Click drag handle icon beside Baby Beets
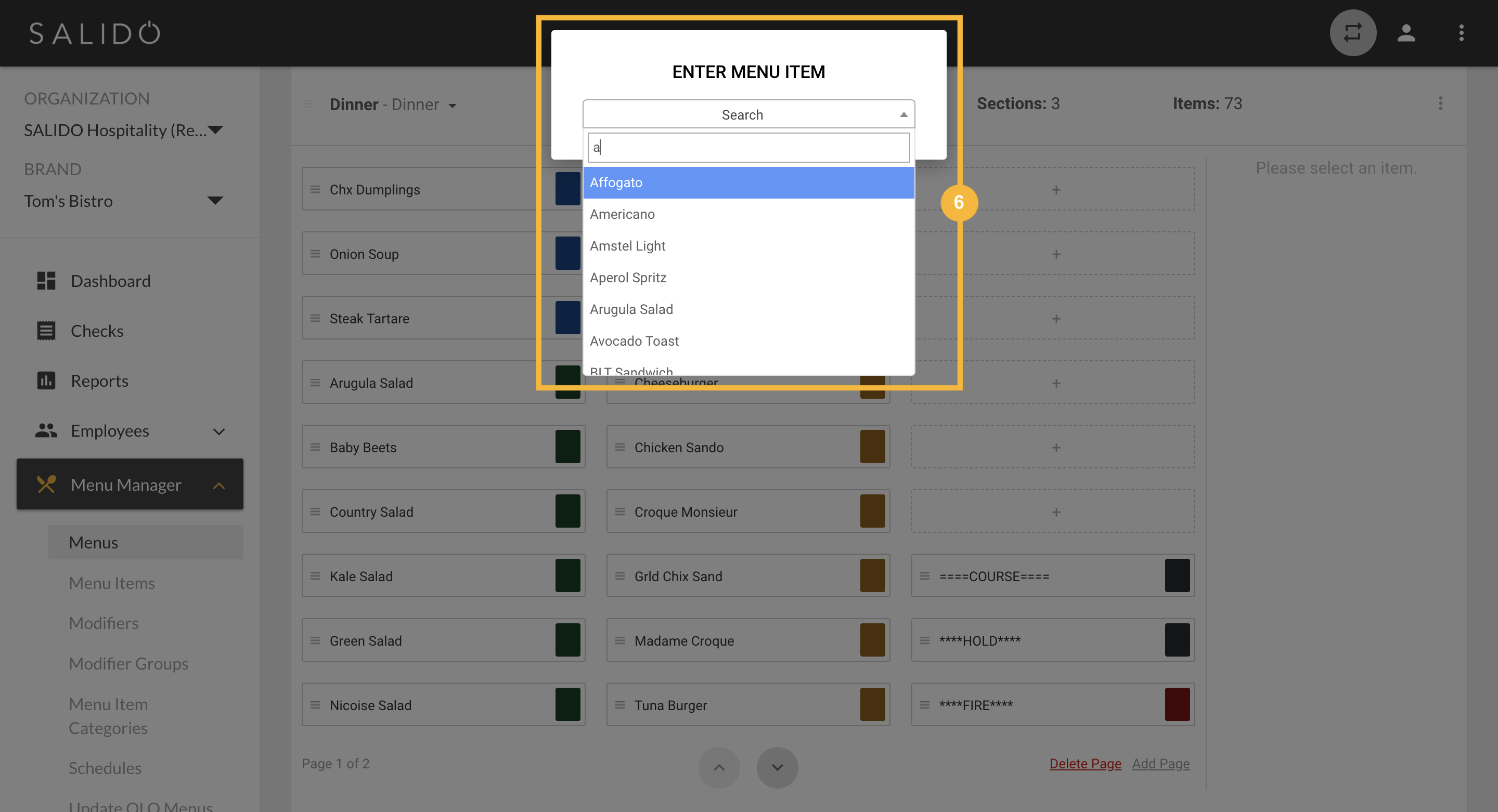The image size is (1498, 812). [x=315, y=447]
